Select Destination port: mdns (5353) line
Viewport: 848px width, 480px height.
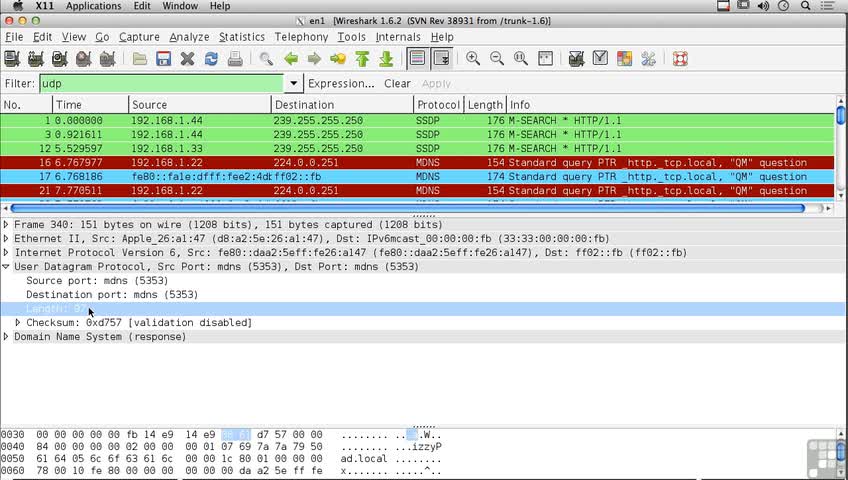112,295
